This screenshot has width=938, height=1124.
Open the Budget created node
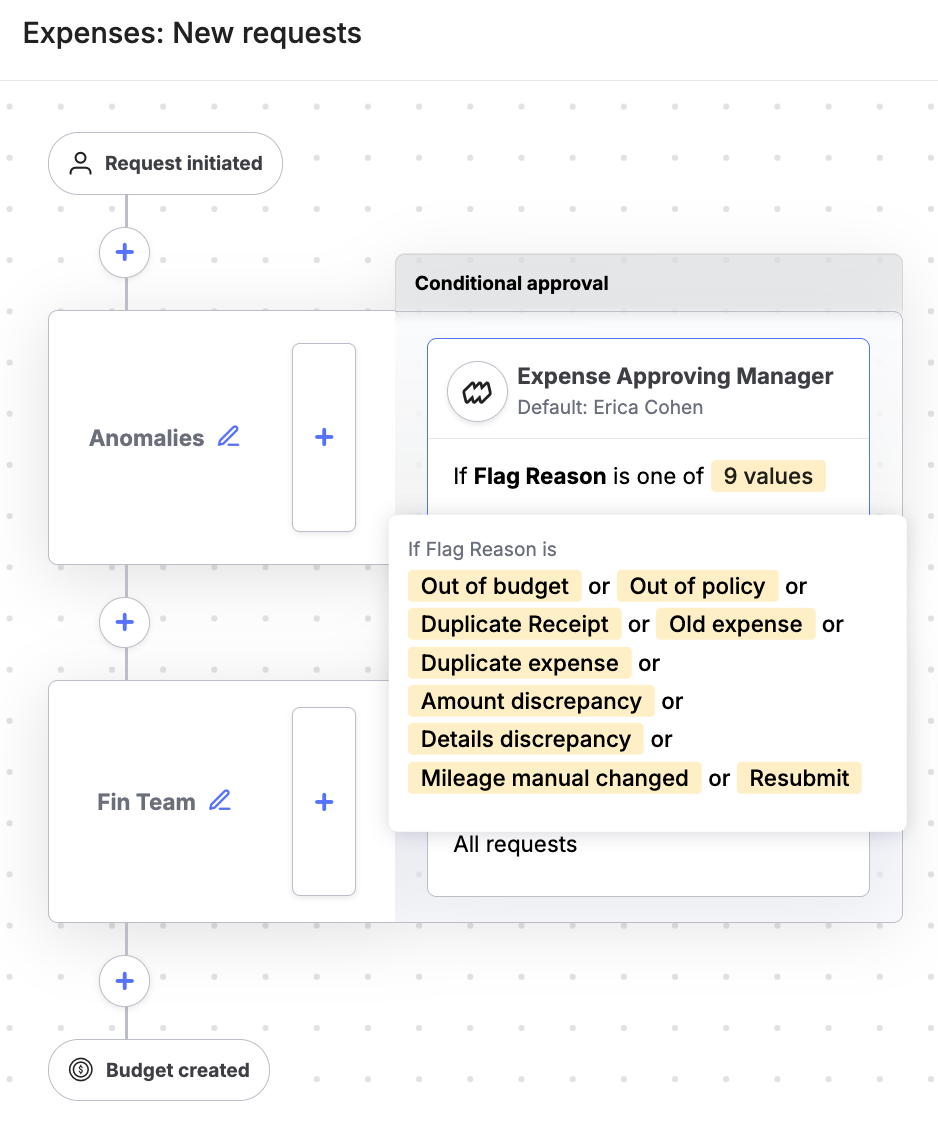159,1070
